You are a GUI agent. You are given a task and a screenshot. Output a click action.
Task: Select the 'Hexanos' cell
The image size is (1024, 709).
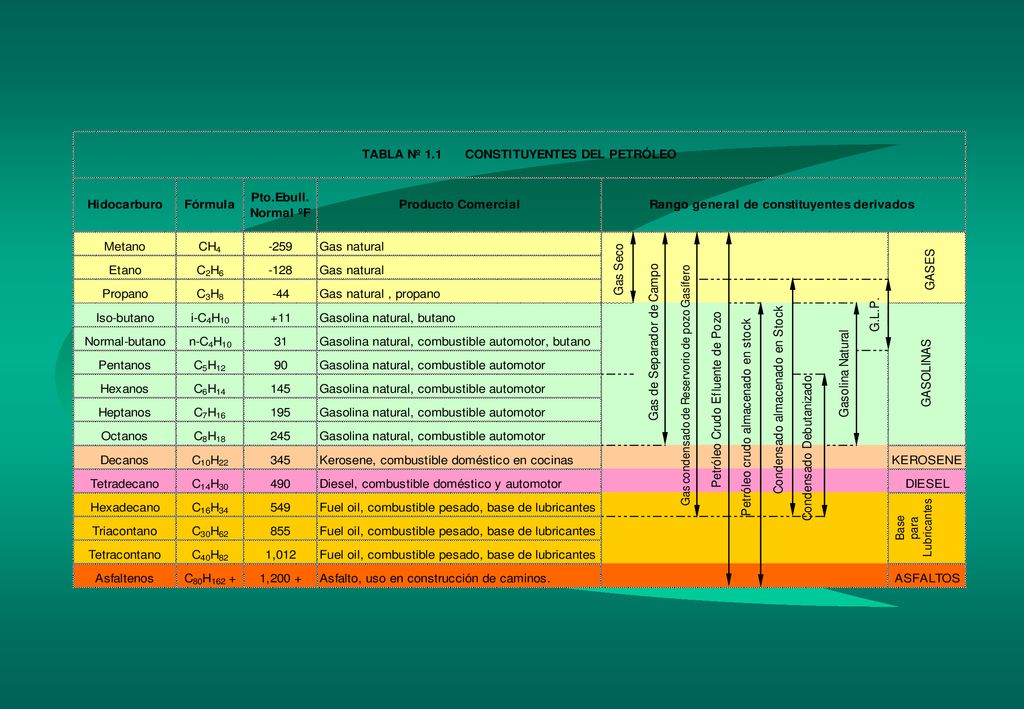pyautogui.click(x=125, y=388)
